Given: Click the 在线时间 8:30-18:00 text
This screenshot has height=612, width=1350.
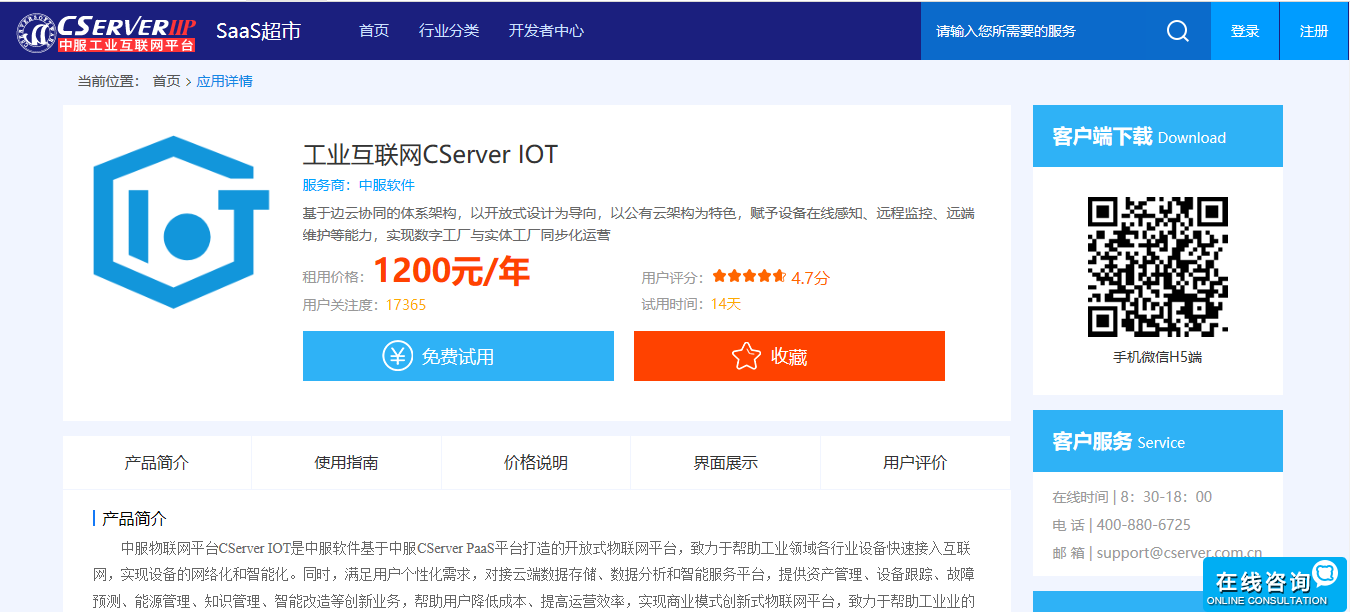Looking at the screenshot, I should pos(1132,497).
